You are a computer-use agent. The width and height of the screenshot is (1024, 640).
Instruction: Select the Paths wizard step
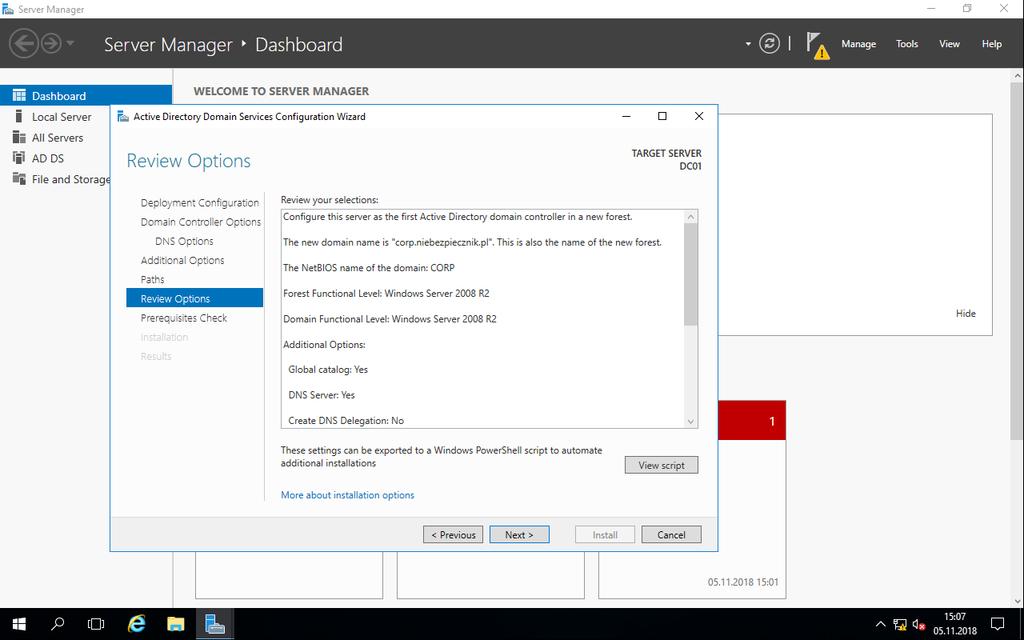(152, 280)
